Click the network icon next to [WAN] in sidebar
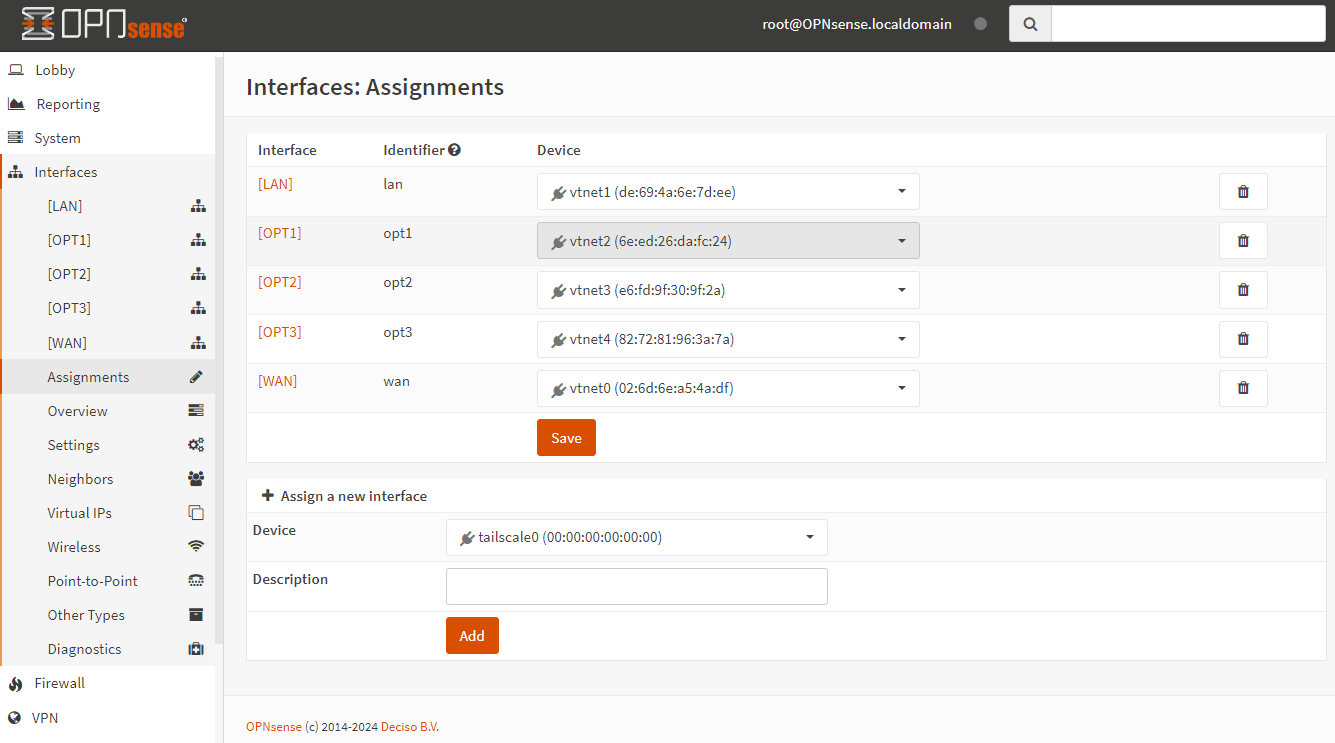Screen dimensions: 1335x743 point(198,343)
